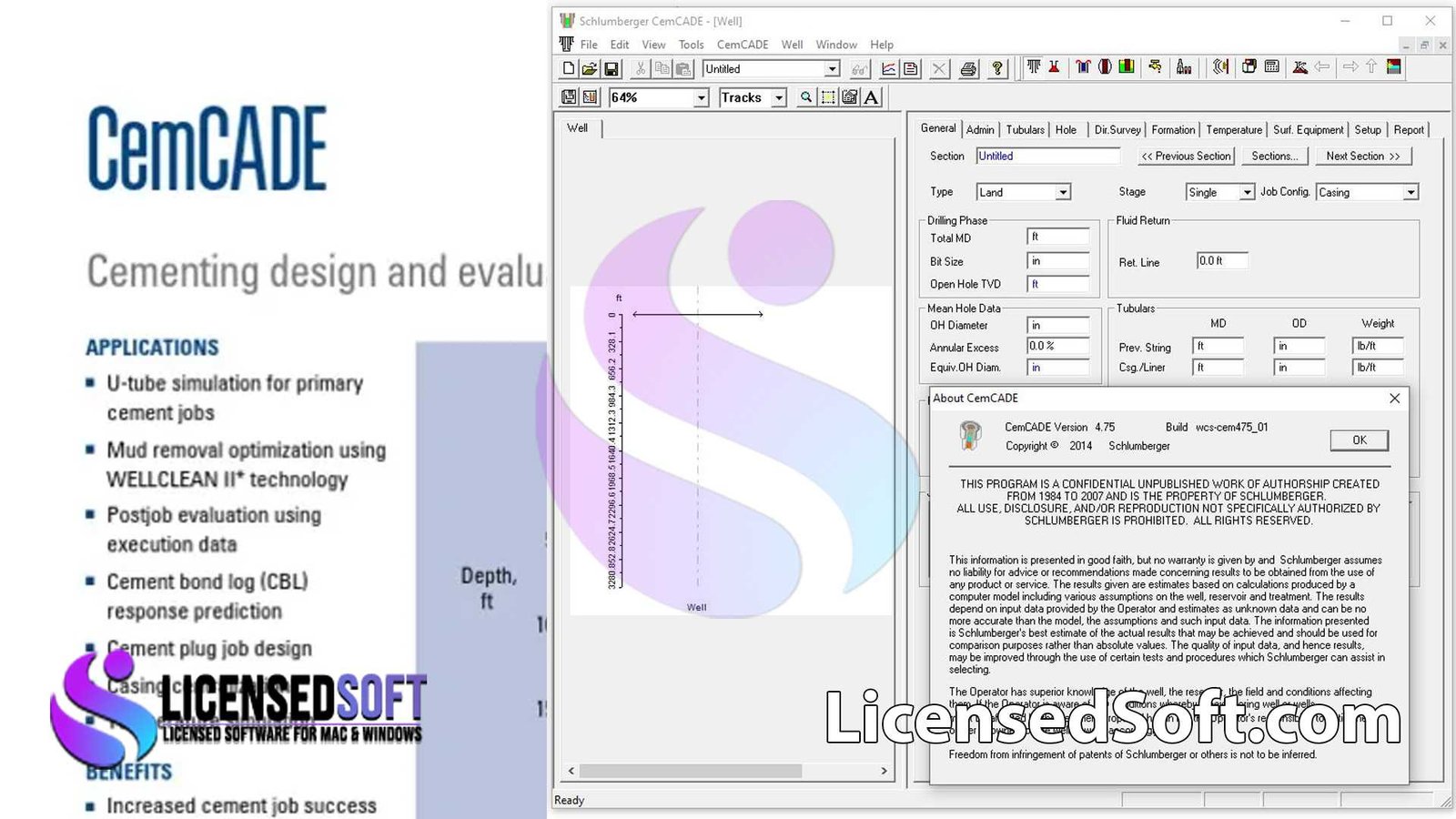Viewport: 1456px width, 819px height.
Task: Click the stacked windows icon in toolbar
Action: click(x=1249, y=66)
